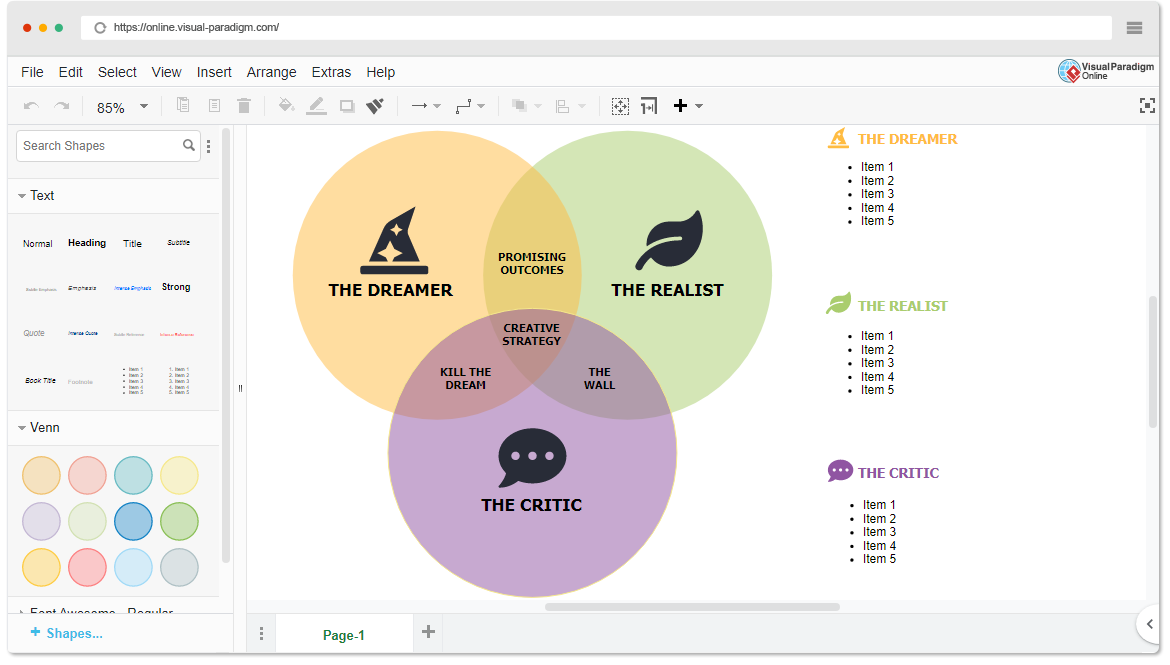
Task: Pick the gray Venn circle shape
Action: click(x=179, y=567)
